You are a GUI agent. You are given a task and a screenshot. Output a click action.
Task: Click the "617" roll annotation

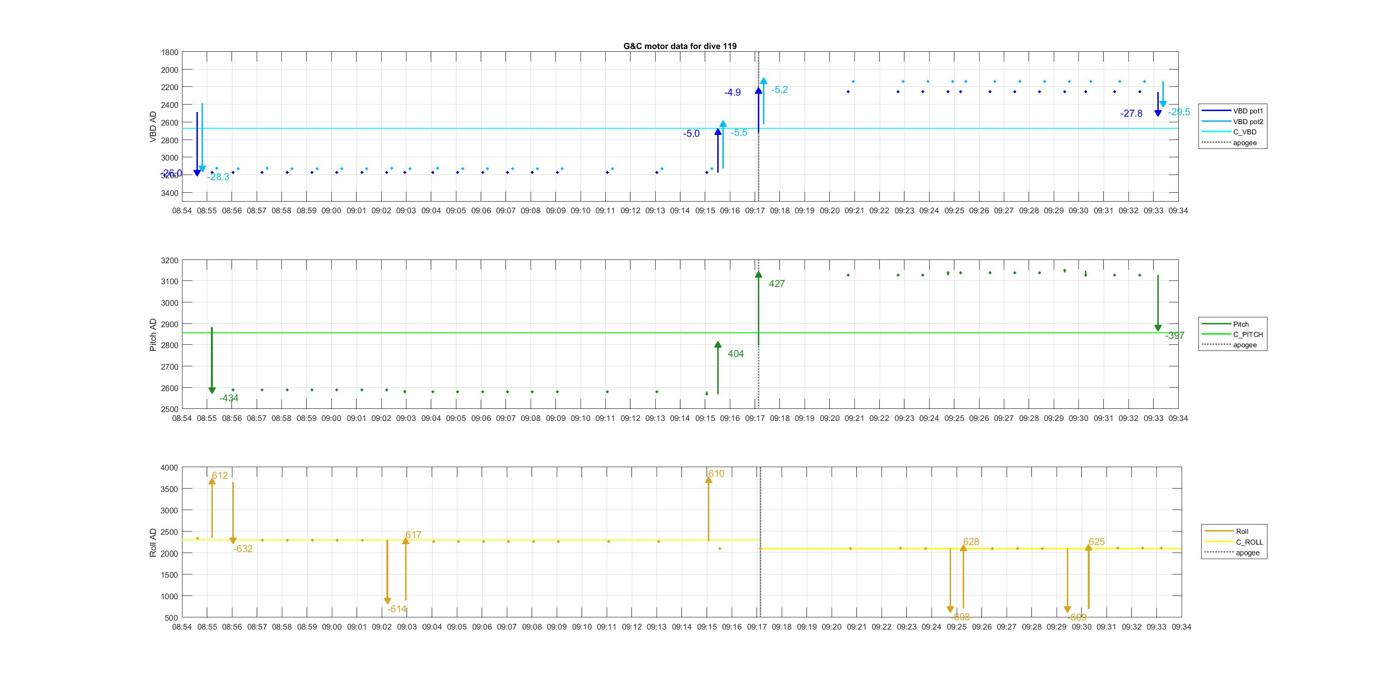[413, 535]
